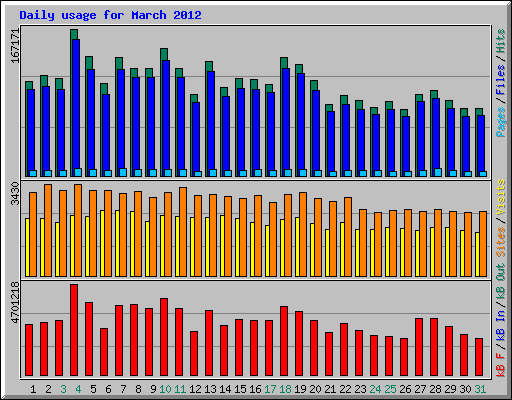Click day label 29 on the x-axis
Image resolution: width=512 pixels, height=400 pixels.
(x=450, y=389)
